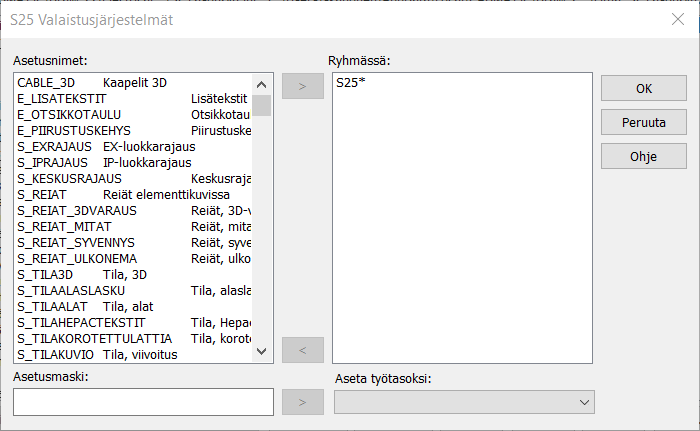Open the Aseta työtasoksi dropdown
The height and width of the screenshot is (431, 700).
(464, 402)
